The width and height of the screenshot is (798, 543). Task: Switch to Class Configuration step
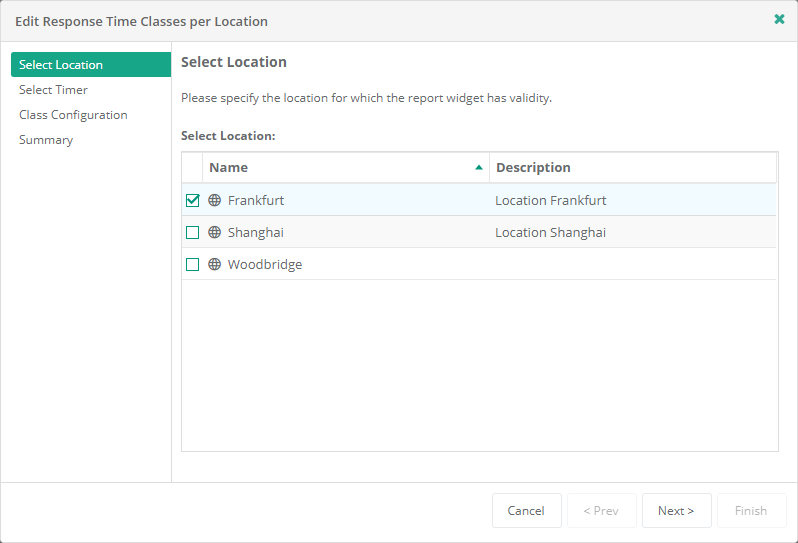[x=73, y=115]
